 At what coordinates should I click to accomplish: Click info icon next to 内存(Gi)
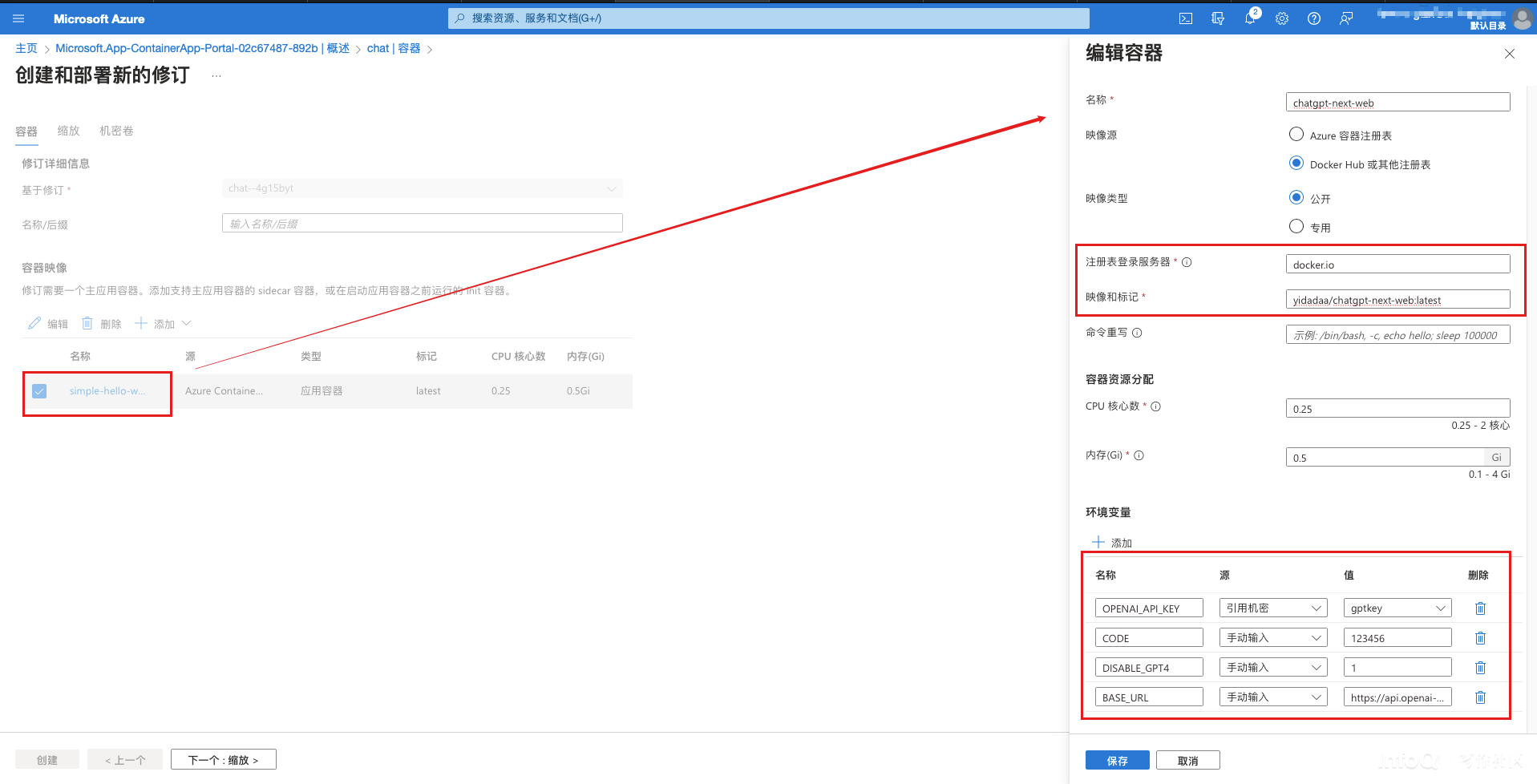pyautogui.click(x=1139, y=455)
